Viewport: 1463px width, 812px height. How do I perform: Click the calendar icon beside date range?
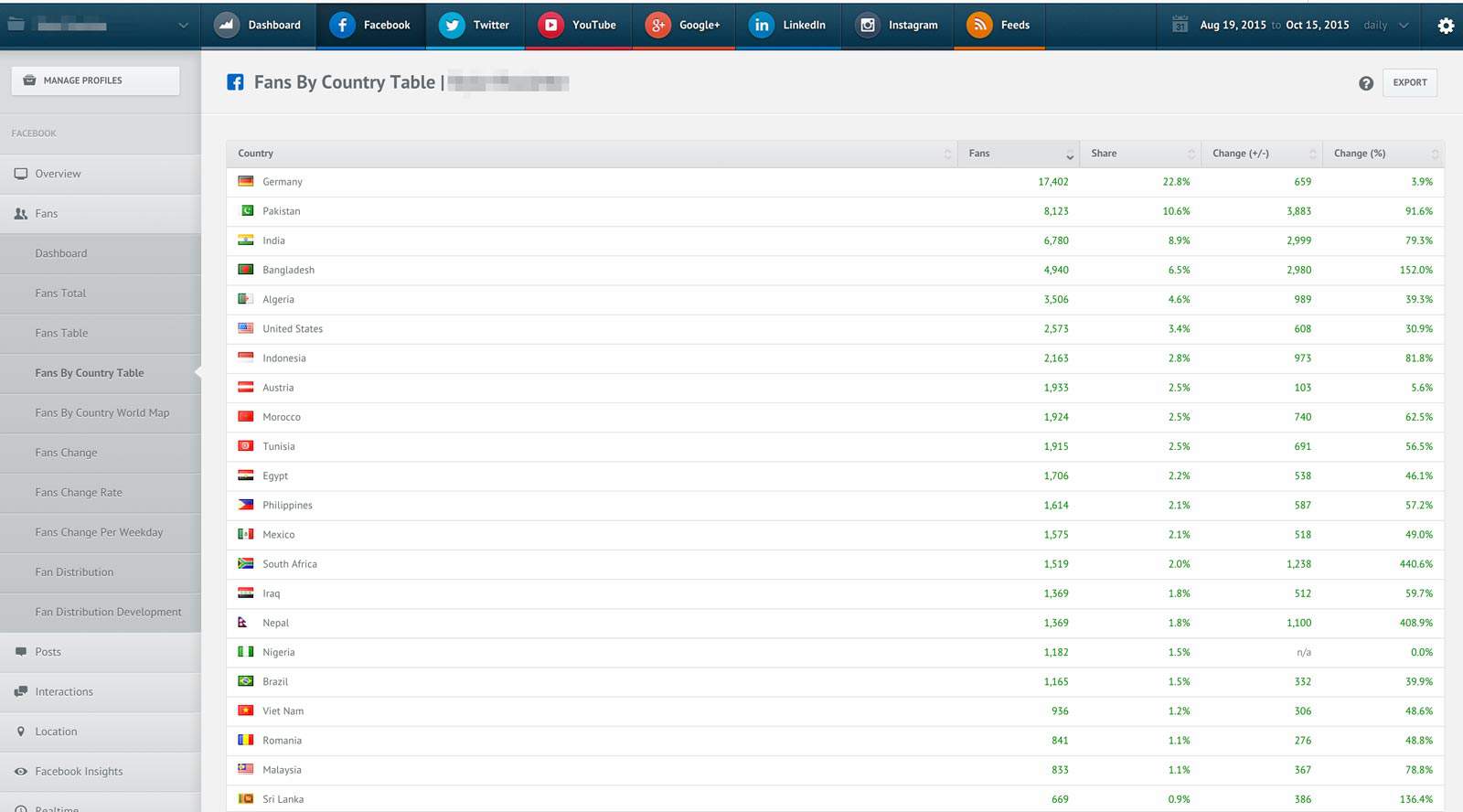pos(1180,25)
